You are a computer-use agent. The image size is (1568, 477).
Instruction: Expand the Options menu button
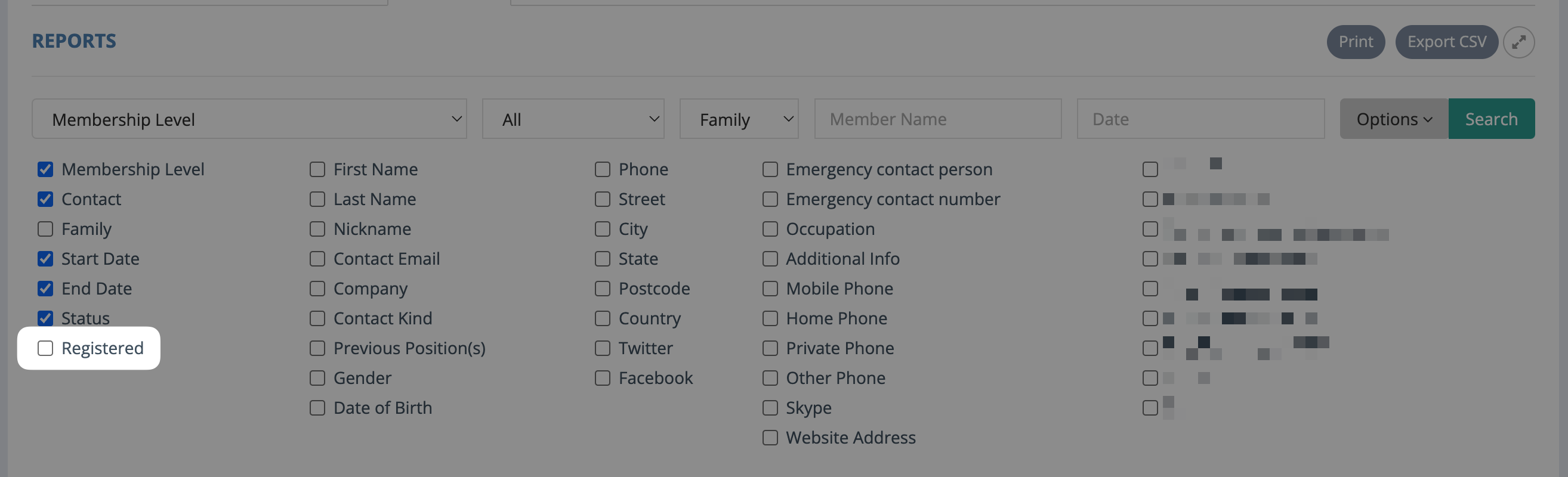click(1393, 119)
